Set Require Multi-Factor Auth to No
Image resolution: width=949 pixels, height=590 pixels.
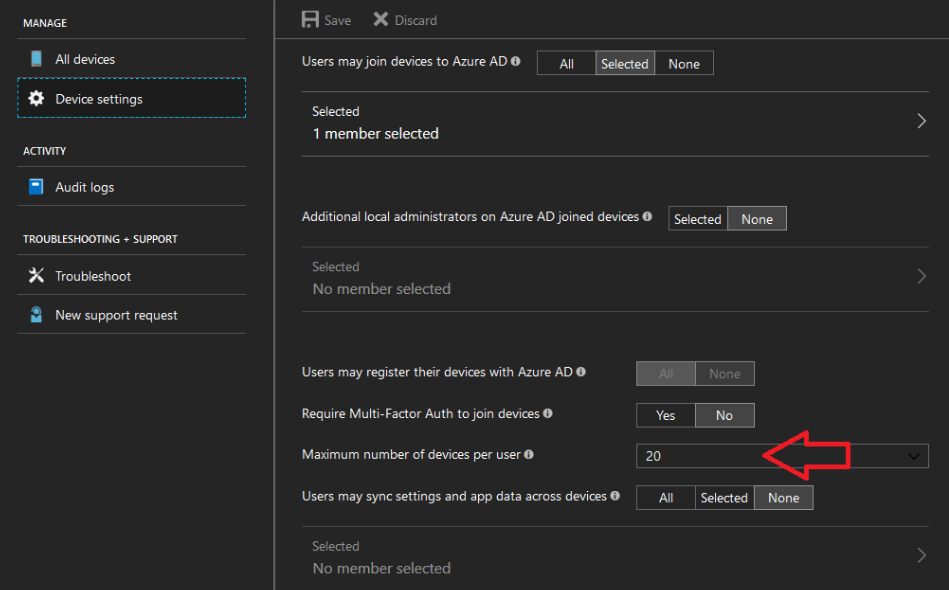tap(724, 415)
